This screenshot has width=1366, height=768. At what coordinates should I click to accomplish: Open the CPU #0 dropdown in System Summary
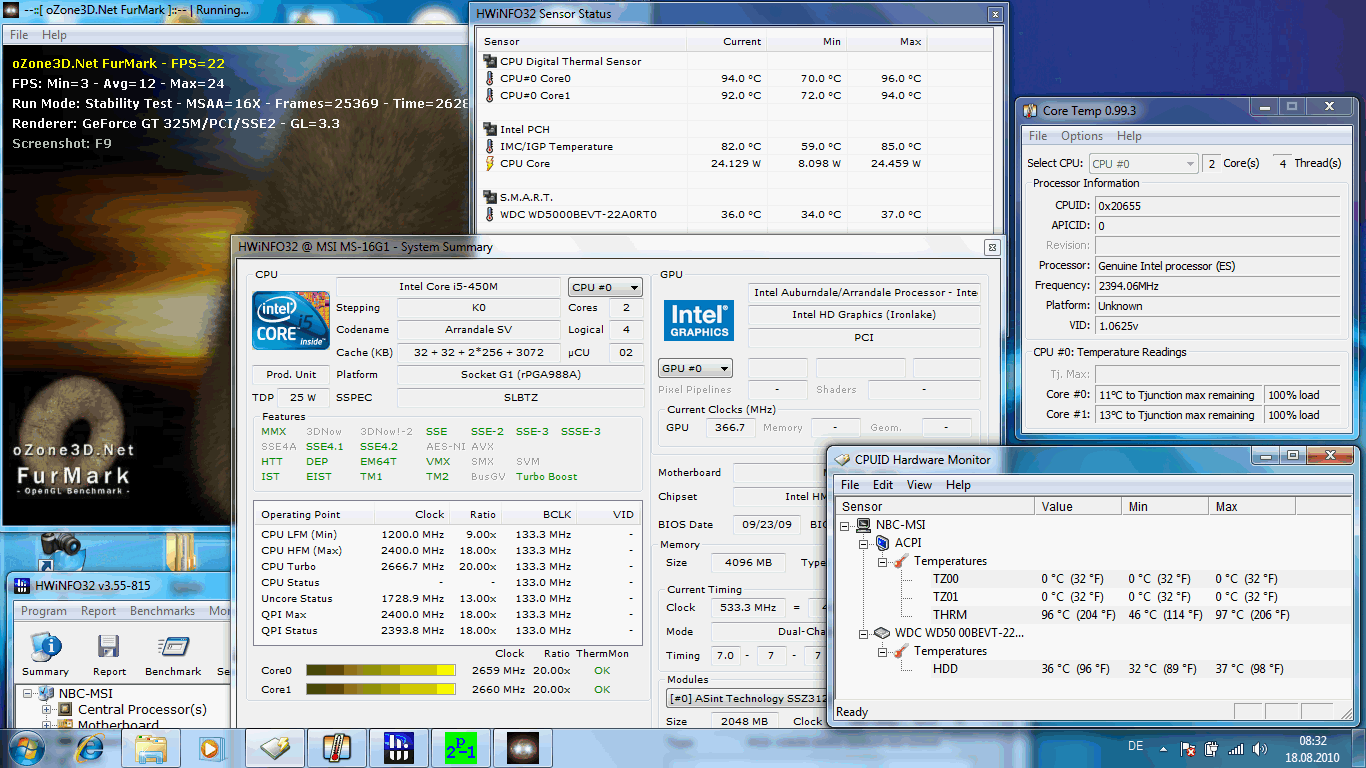point(605,287)
